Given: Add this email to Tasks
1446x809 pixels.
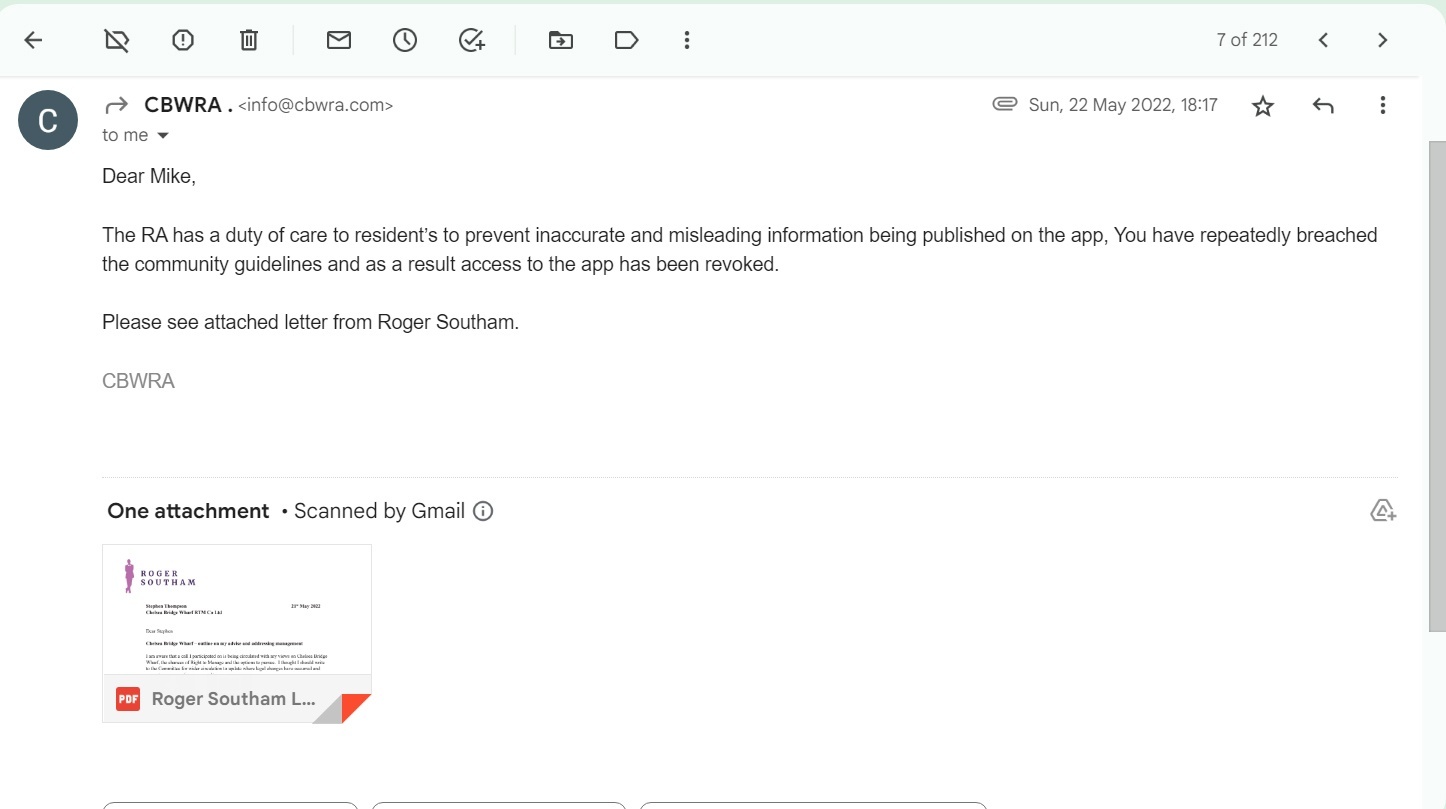Looking at the screenshot, I should click(x=471, y=40).
